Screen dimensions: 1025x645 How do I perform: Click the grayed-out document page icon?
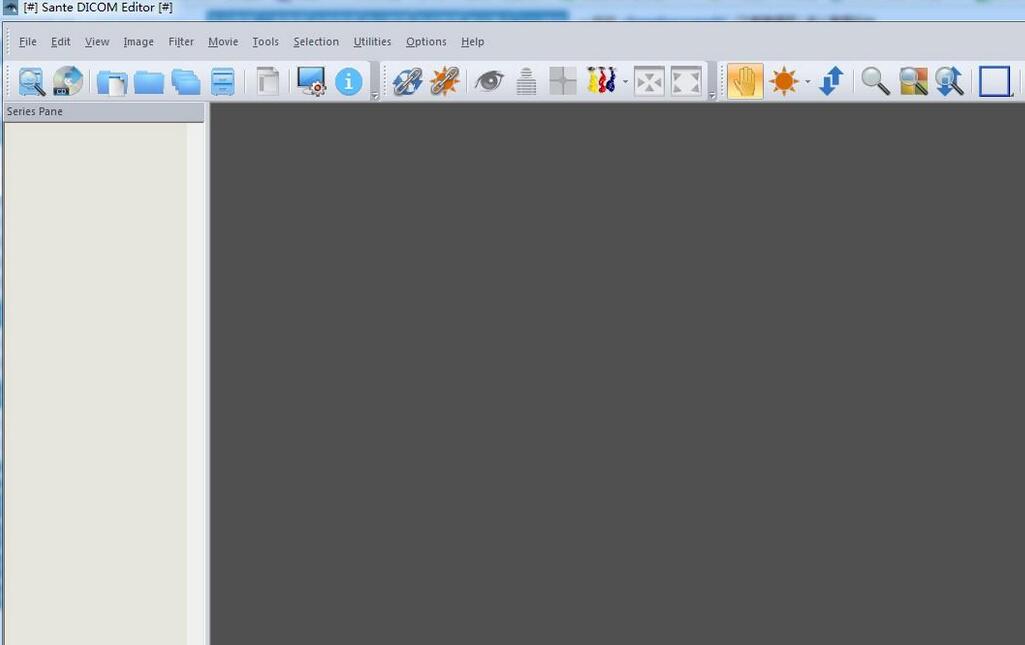(267, 82)
